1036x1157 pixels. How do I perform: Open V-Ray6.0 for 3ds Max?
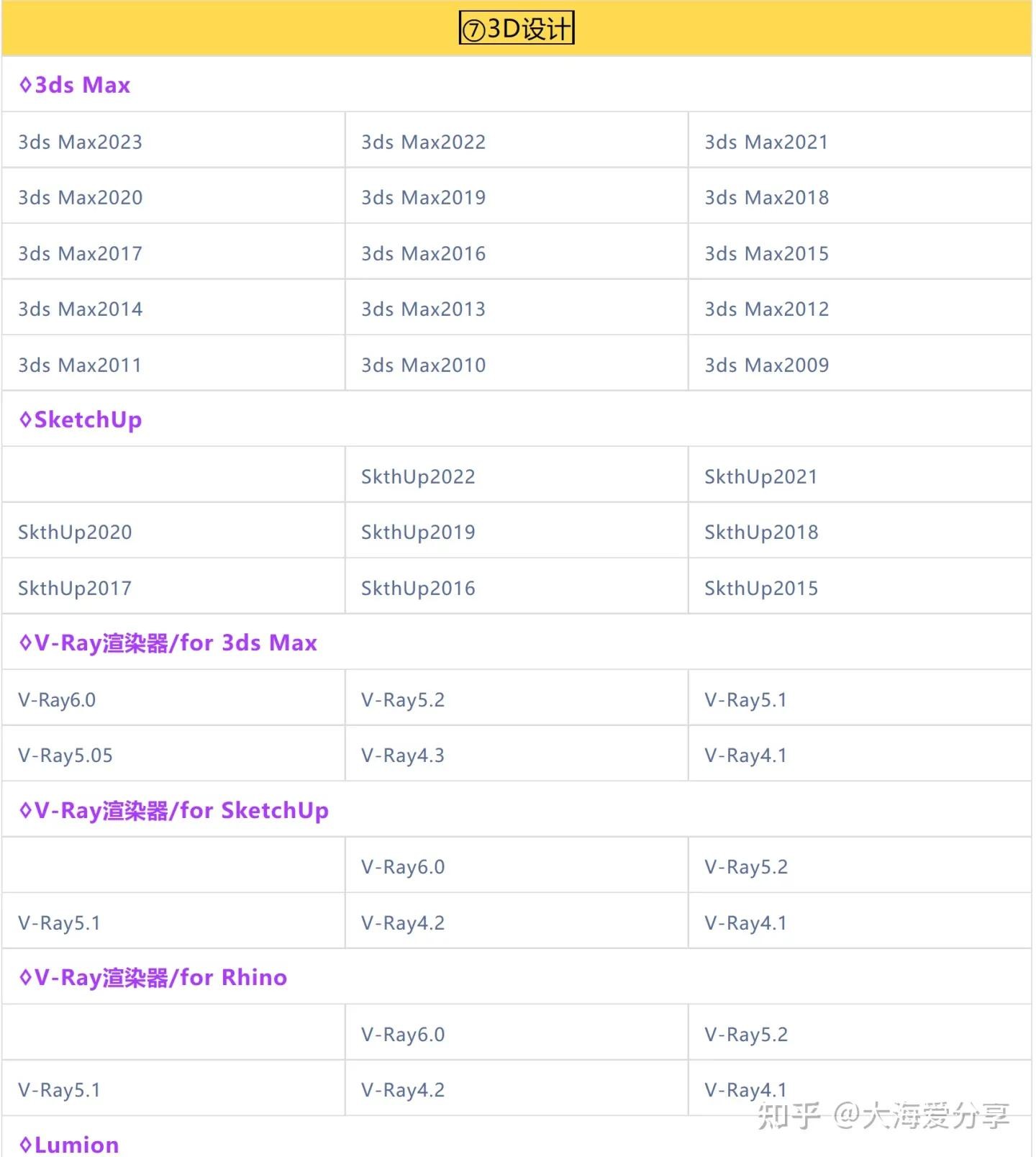(57, 699)
